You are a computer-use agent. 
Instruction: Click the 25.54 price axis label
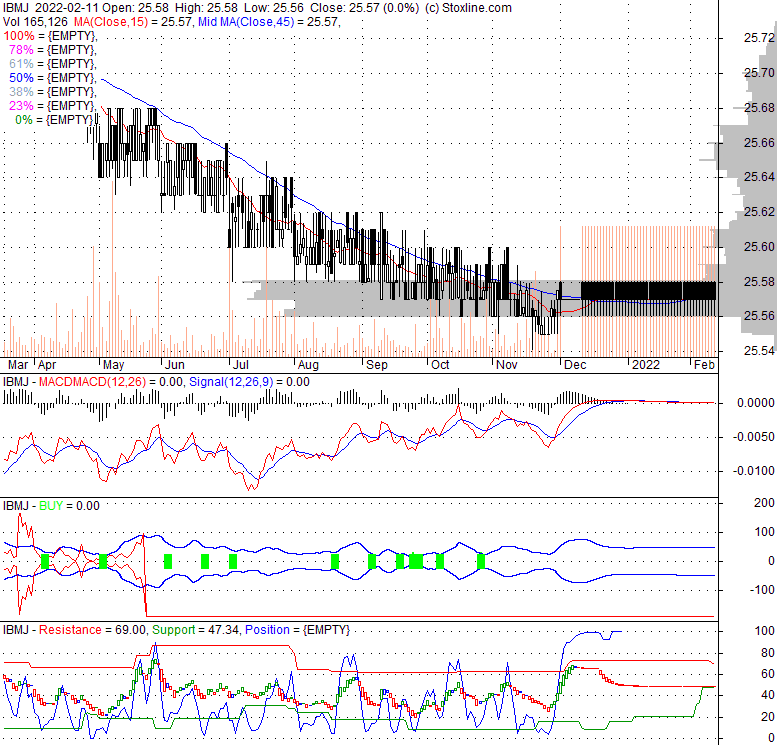point(759,351)
